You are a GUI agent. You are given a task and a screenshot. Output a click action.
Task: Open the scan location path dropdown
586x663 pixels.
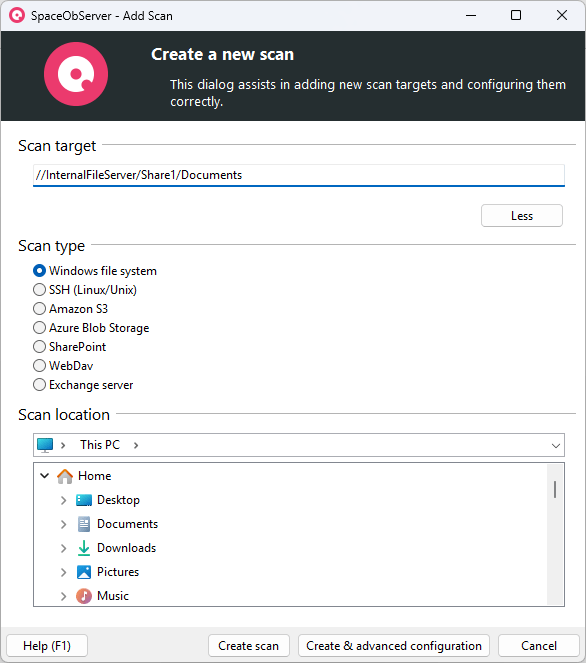click(556, 446)
